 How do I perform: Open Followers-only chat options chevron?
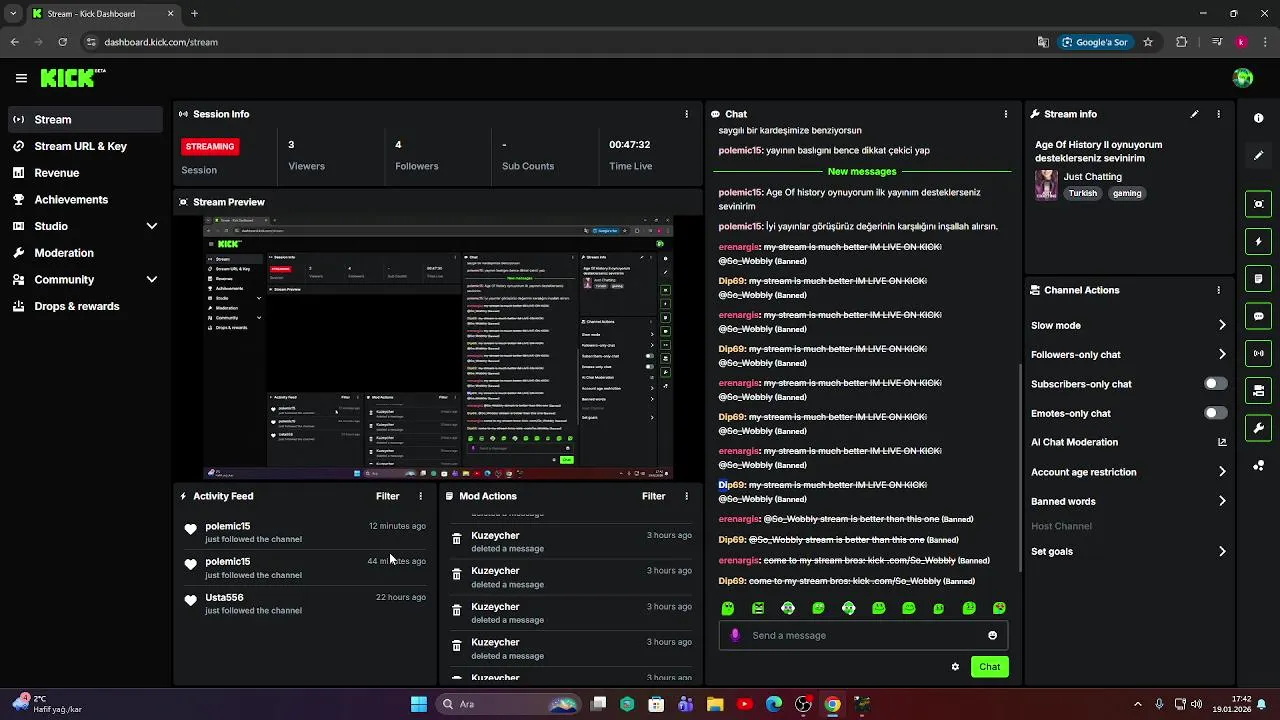point(1222,354)
